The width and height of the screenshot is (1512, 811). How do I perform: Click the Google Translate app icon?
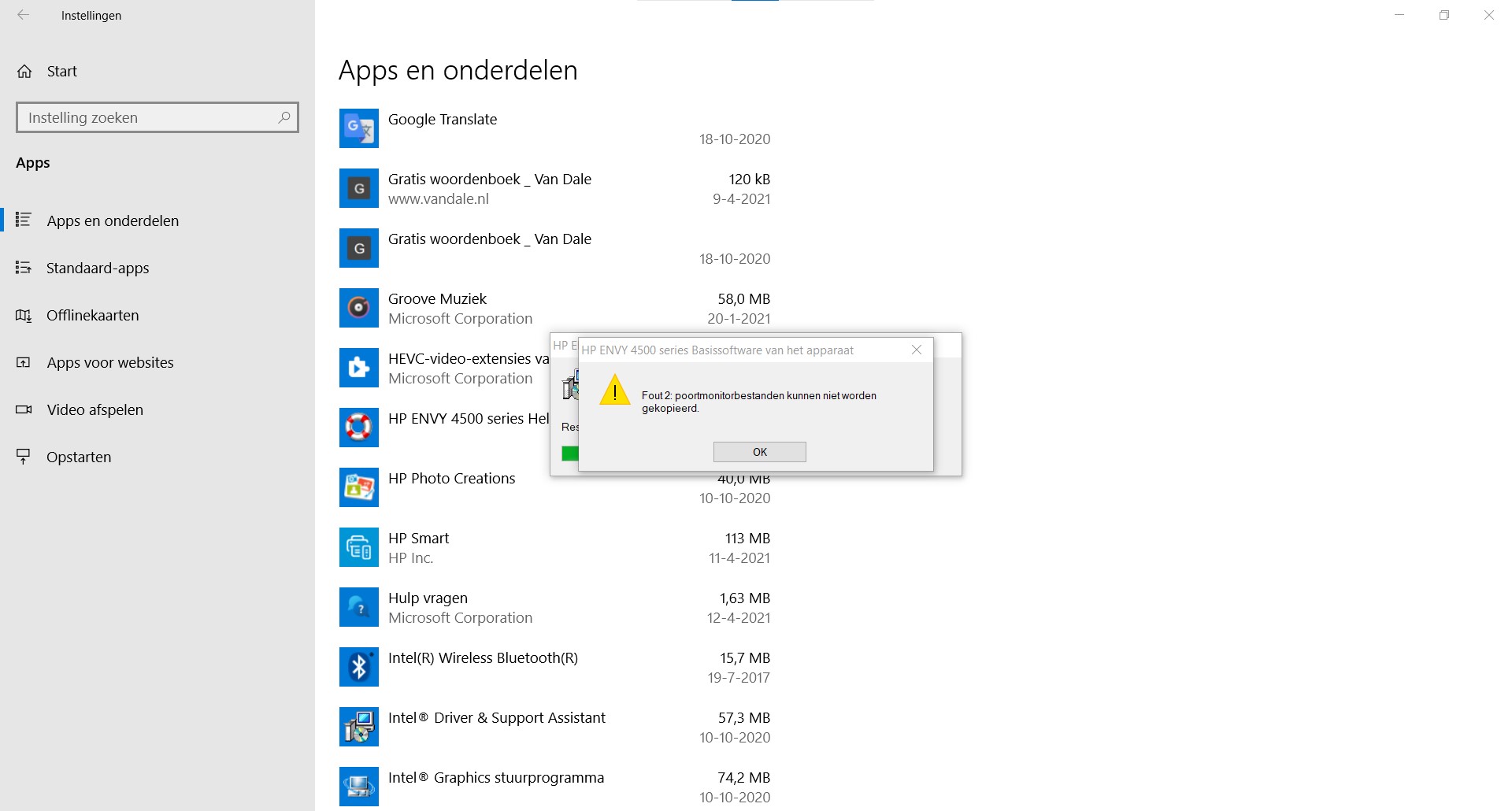(359, 128)
